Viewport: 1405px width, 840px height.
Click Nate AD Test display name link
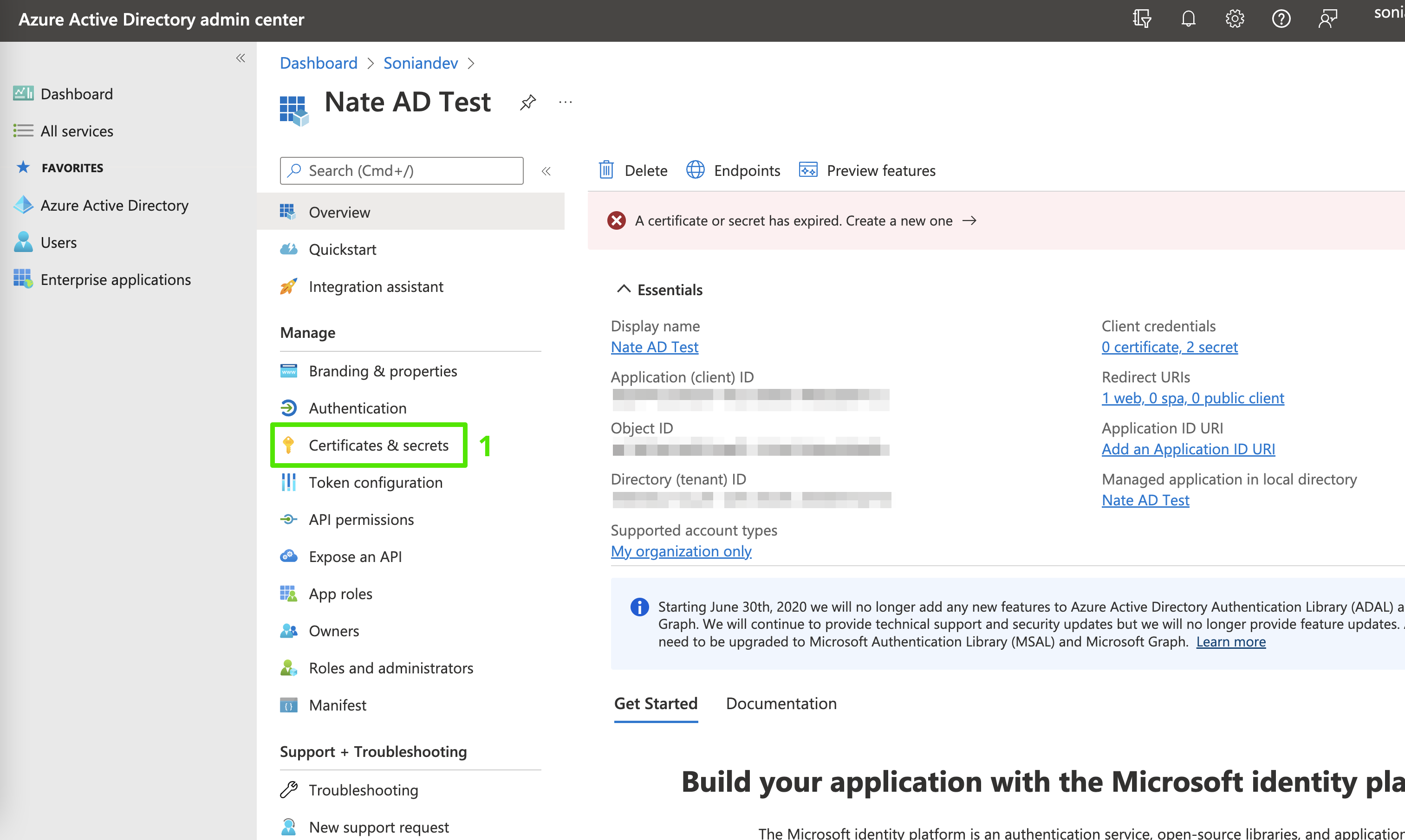pos(655,347)
